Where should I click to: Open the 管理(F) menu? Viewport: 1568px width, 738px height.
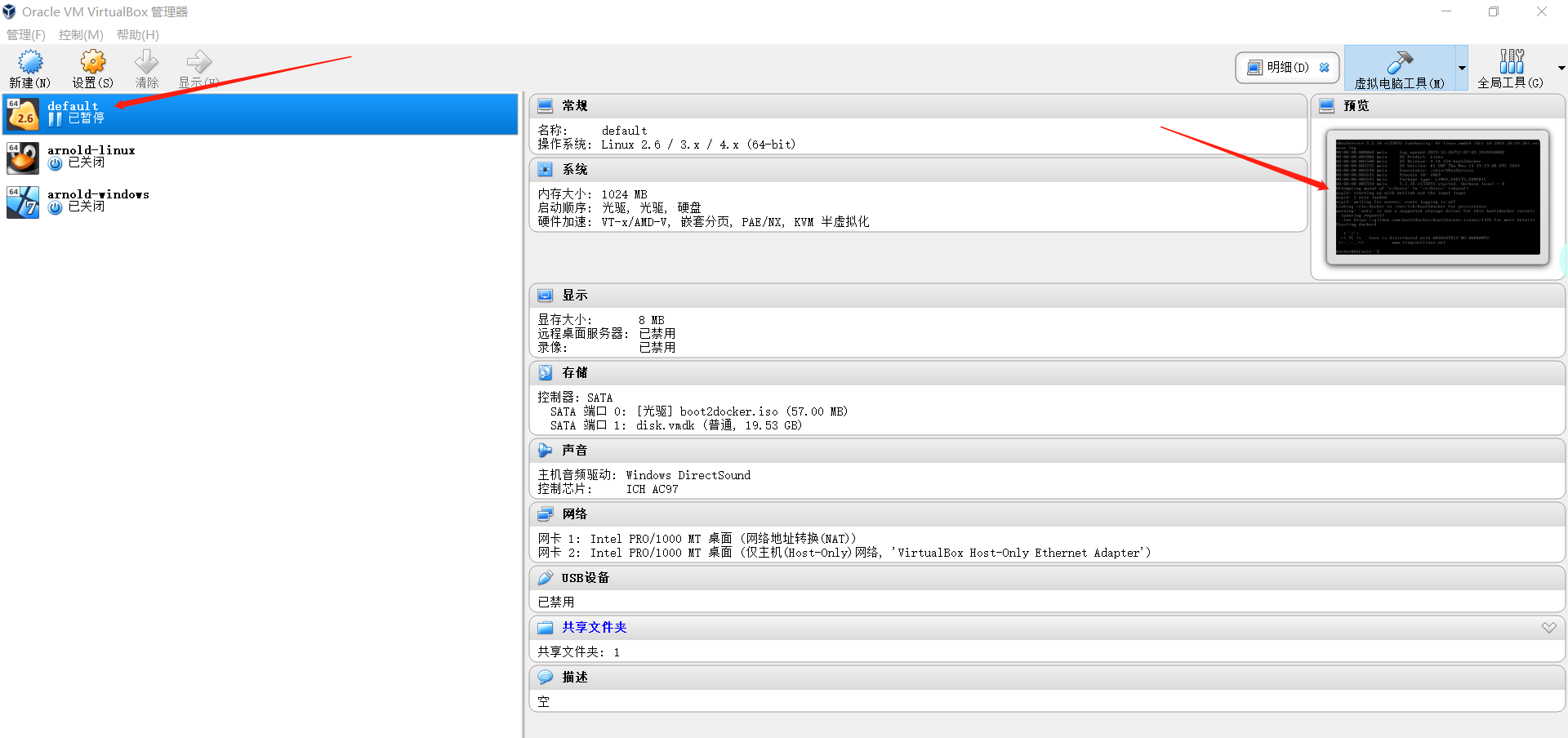[x=26, y=35]
